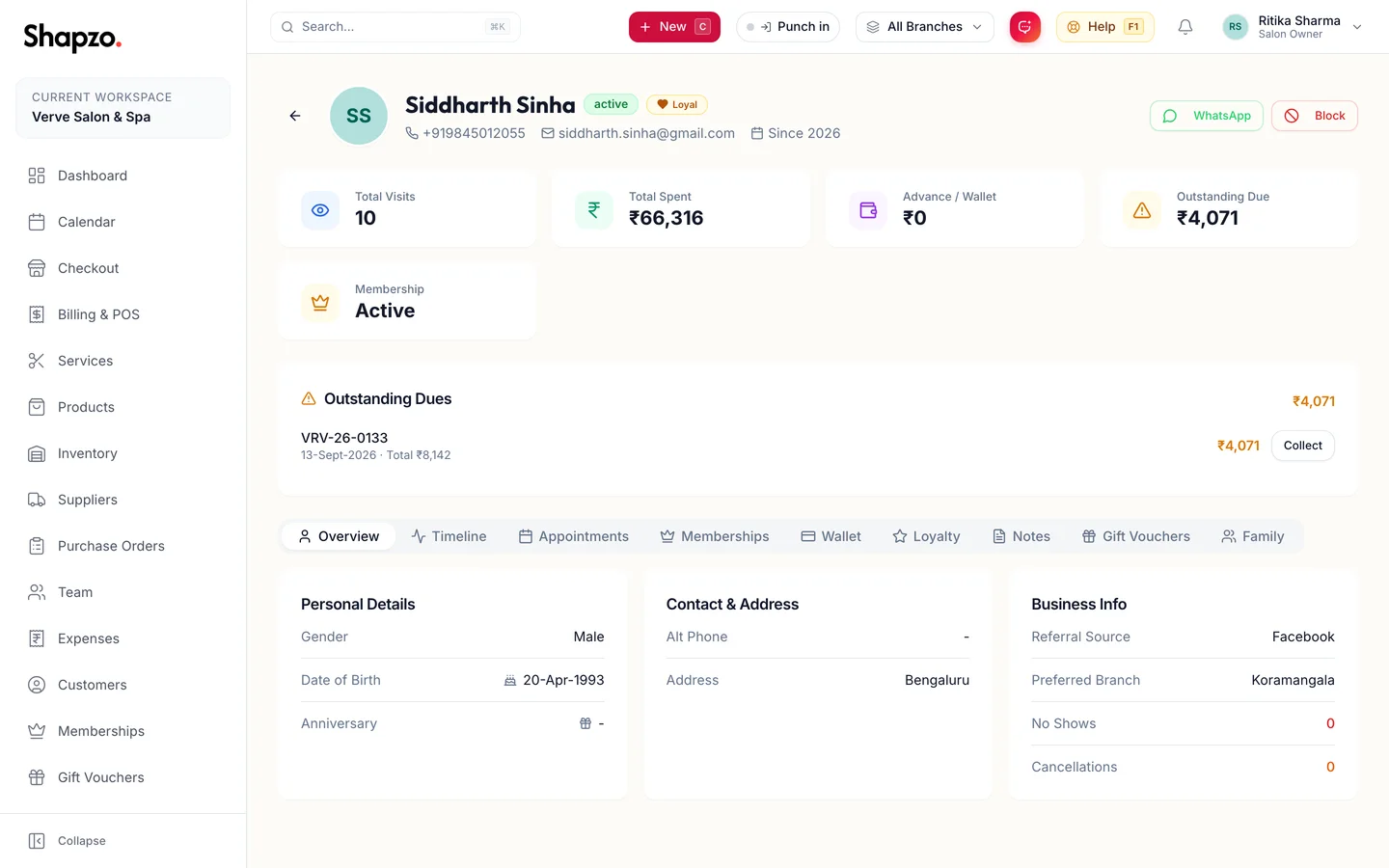Open Billing & POS page
1389x868 pixels.
click(123, 314)
